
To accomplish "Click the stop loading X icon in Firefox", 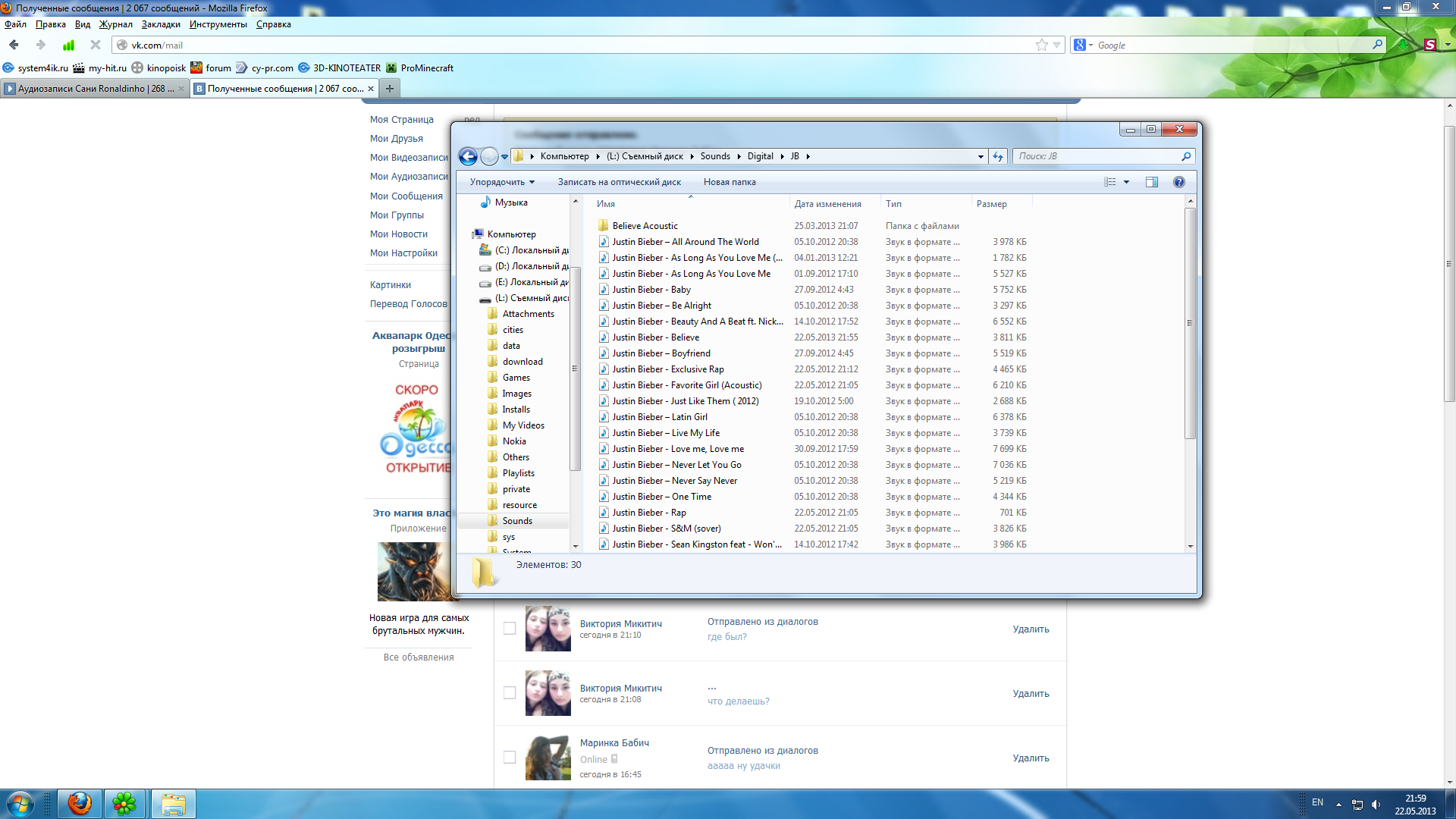I will (x=96, y=45).
